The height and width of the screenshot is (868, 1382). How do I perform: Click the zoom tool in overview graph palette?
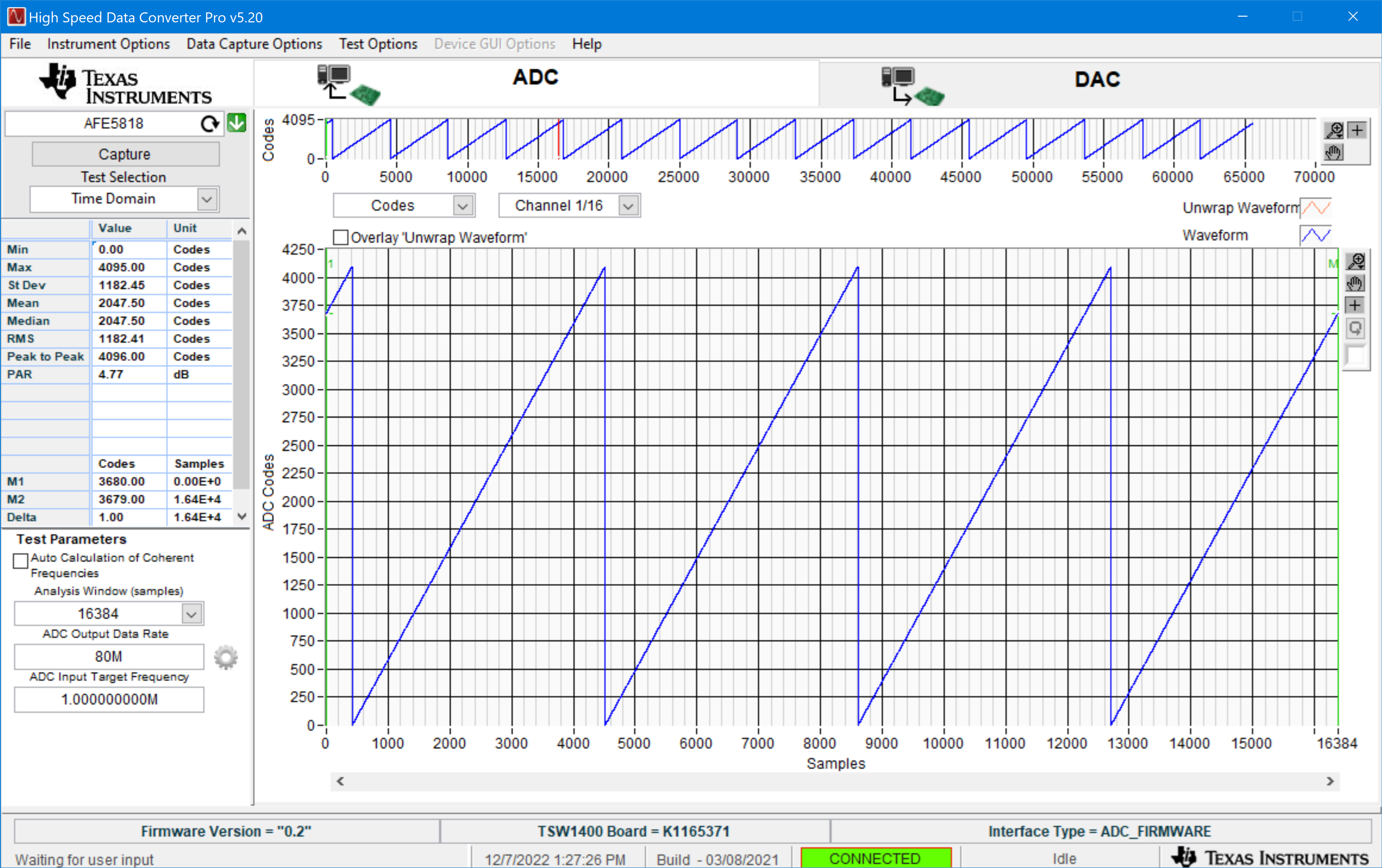point(1334,130)
